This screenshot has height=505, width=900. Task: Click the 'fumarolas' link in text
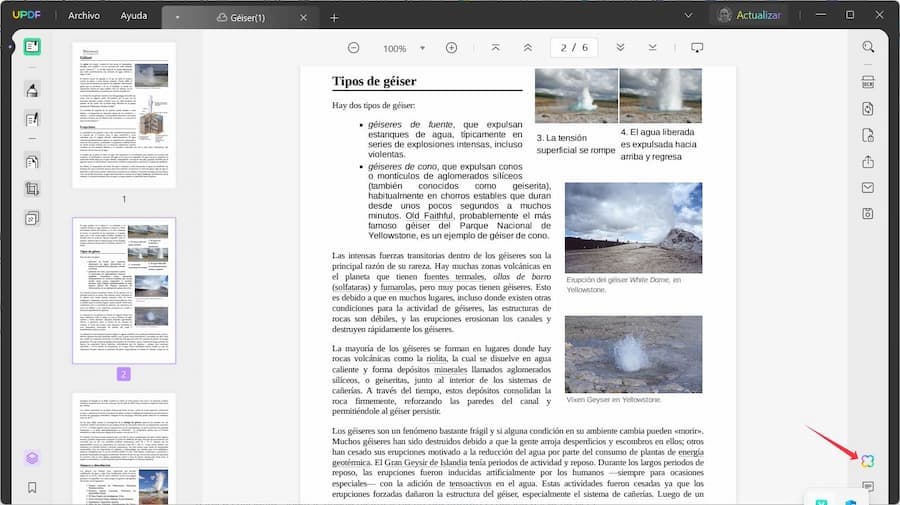397,287
